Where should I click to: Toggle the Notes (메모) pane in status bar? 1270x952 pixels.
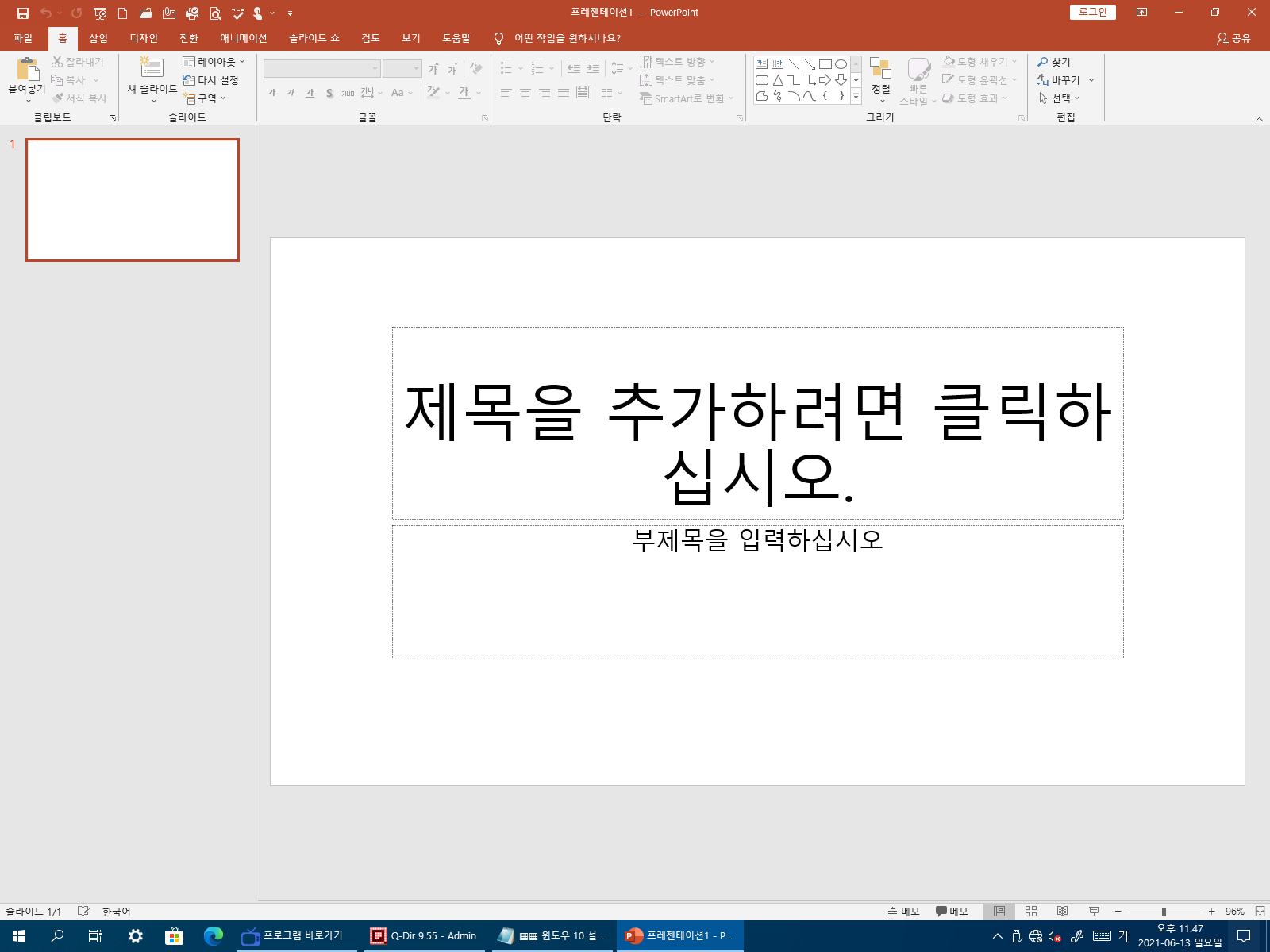click(x=903, y=912)
